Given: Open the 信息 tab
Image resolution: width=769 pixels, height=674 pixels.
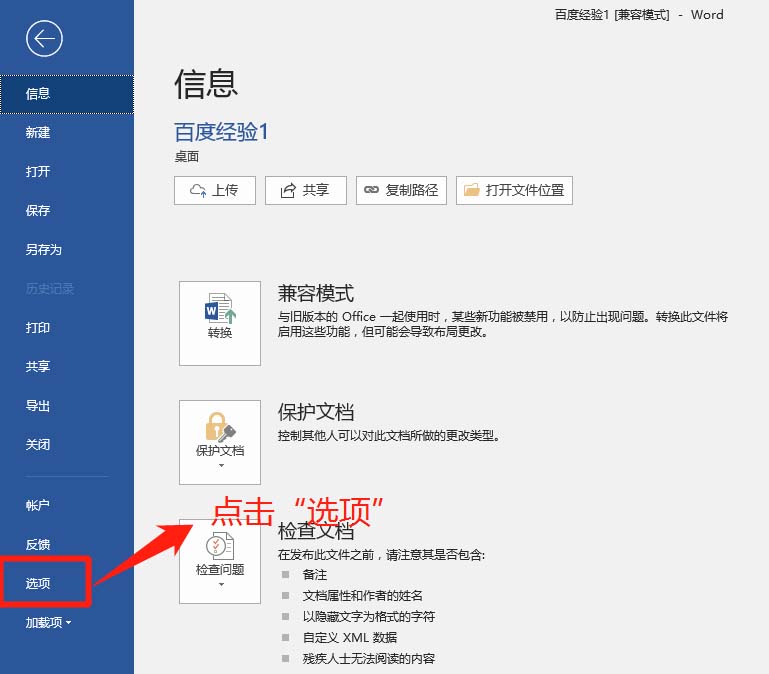Looking at the screenshot, I should [x=67, y=94].
